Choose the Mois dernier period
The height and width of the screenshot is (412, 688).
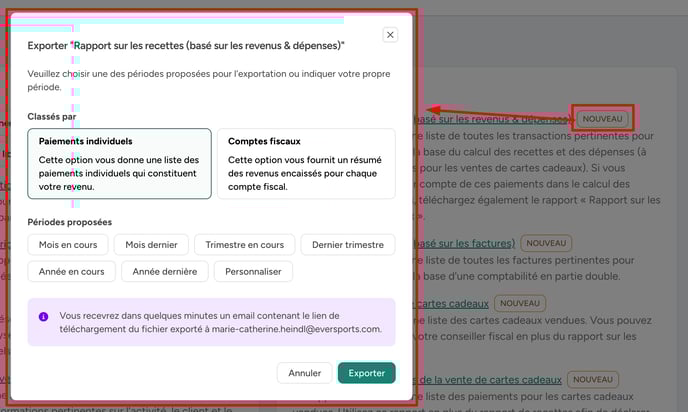(151, 245)
